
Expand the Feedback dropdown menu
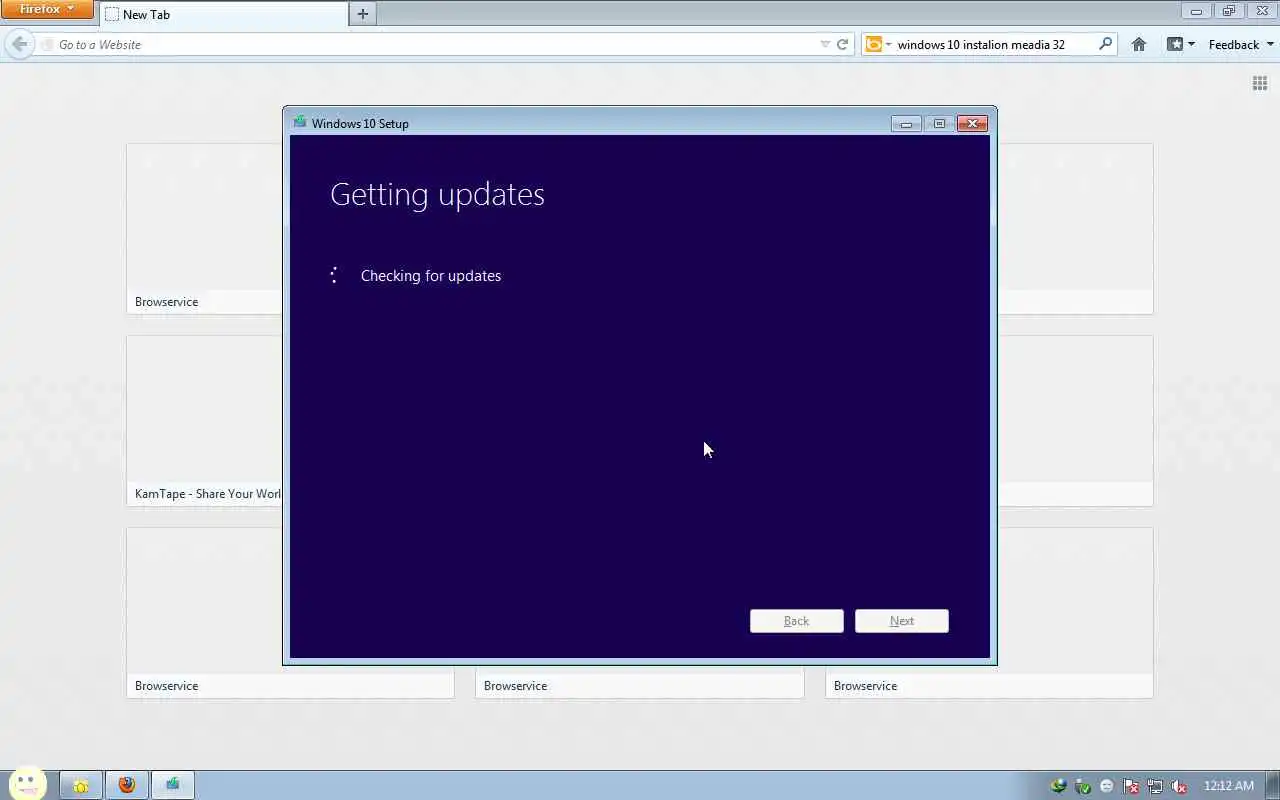tap(1241, 44)
